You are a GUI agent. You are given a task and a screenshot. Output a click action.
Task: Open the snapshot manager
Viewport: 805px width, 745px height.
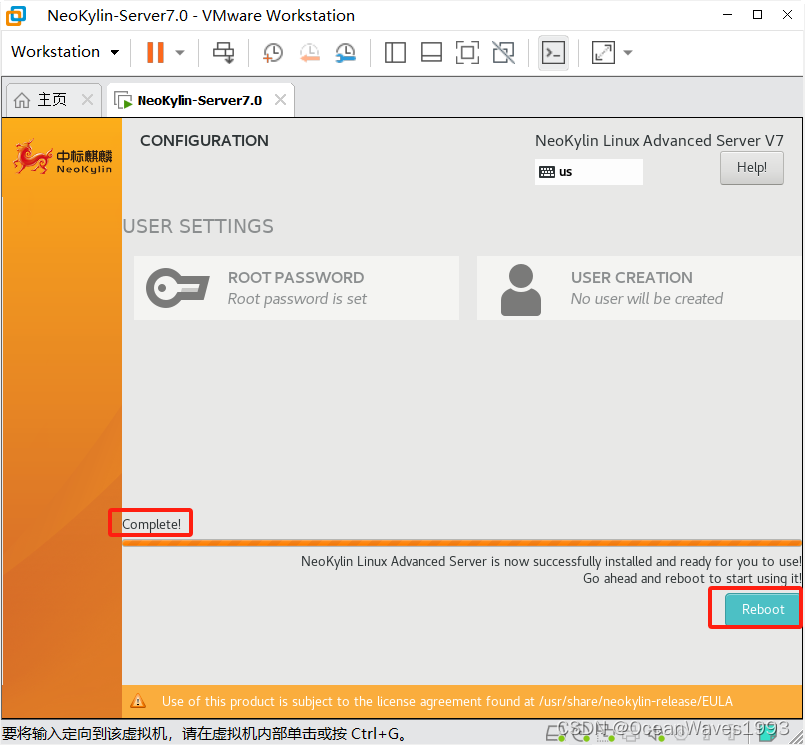click(345, 52)
